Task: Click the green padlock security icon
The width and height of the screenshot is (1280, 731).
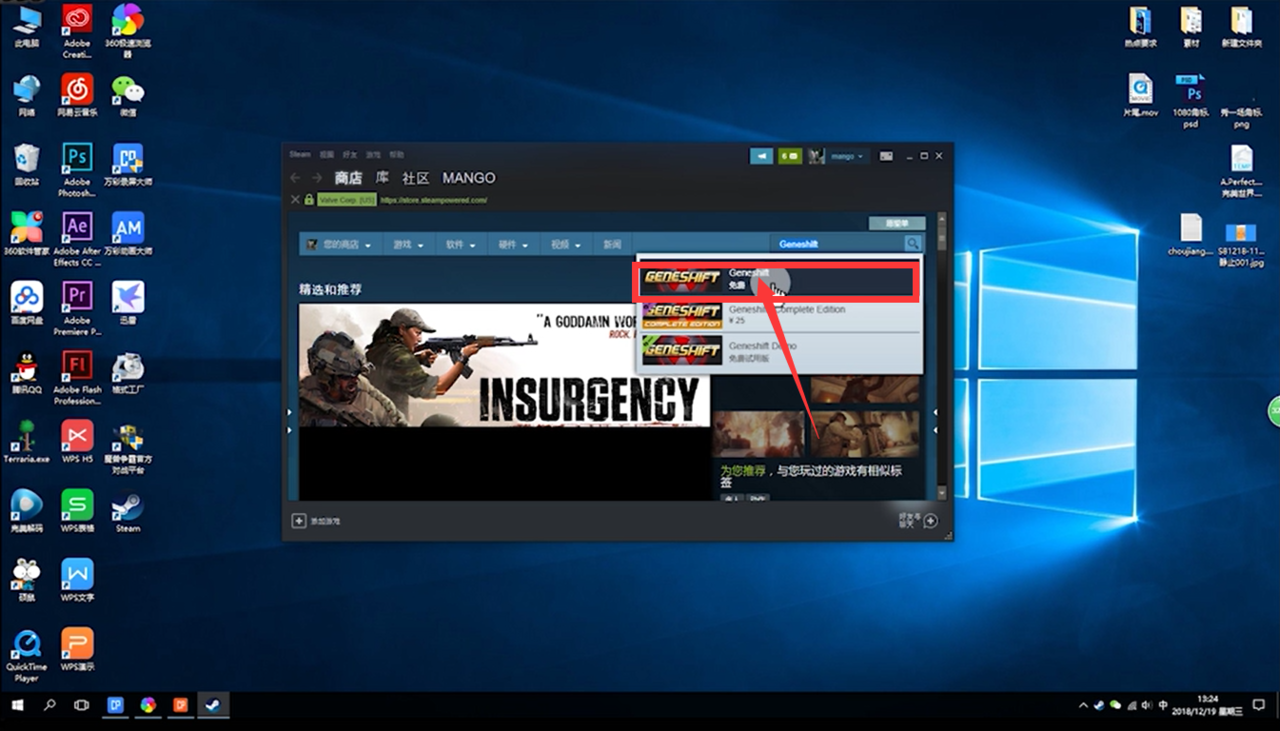Action: coord(309,200)
